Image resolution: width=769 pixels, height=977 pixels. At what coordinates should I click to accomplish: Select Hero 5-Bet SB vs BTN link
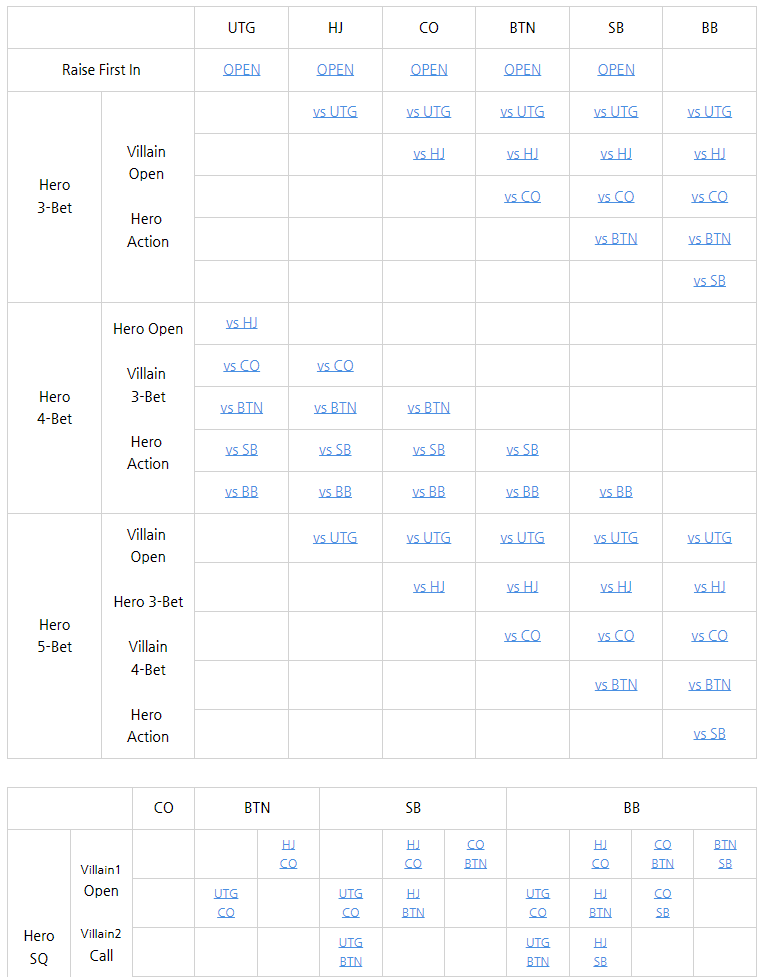click(x=616, y=685)
